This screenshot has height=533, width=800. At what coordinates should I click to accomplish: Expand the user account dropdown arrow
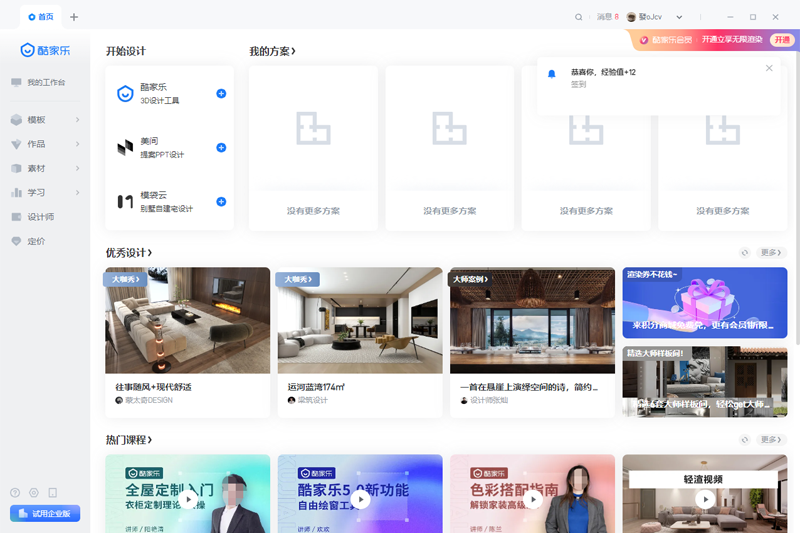pos(679,17)
